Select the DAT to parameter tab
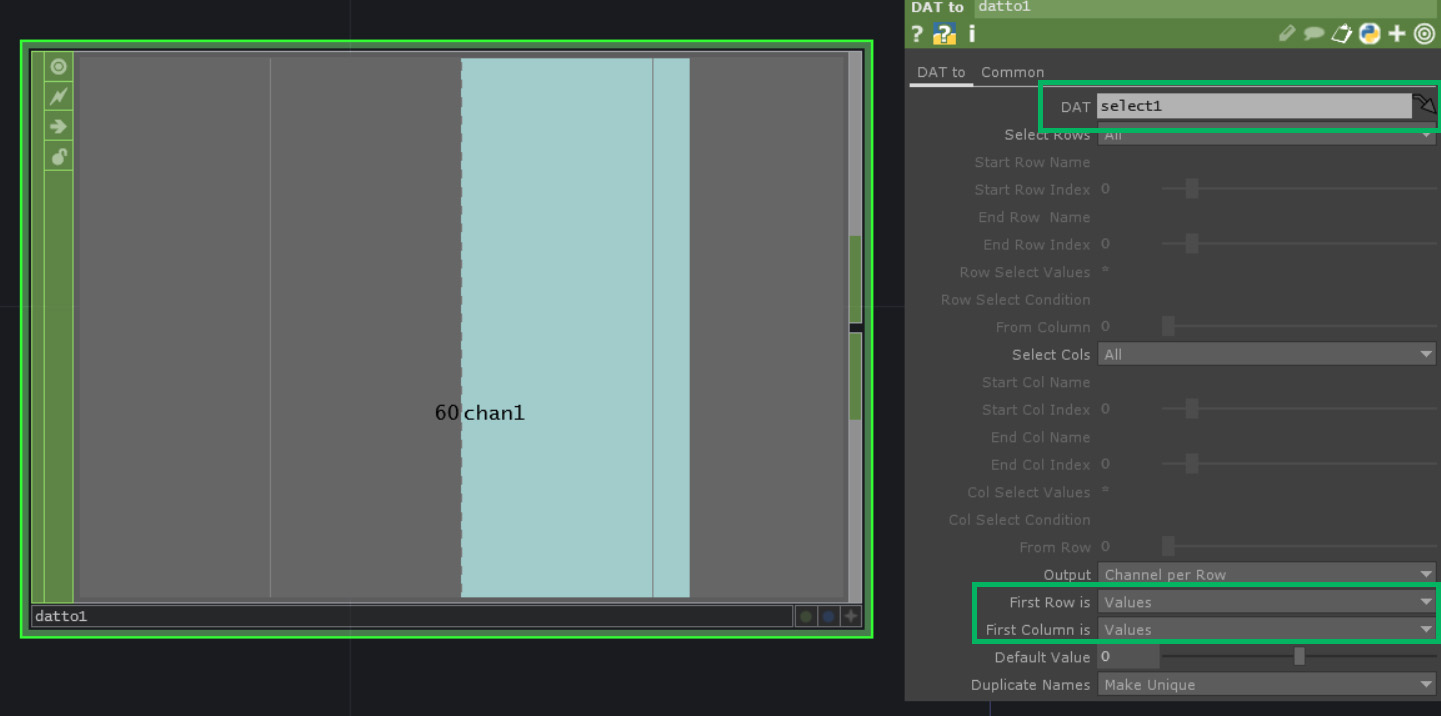1441x716 pixels. click(941, 72)
